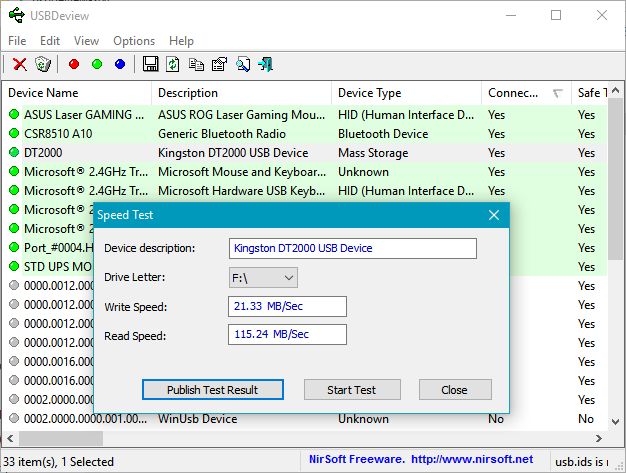Open the Edit menu
Viewport: 626px width, 473px height.
pos(50,41)
